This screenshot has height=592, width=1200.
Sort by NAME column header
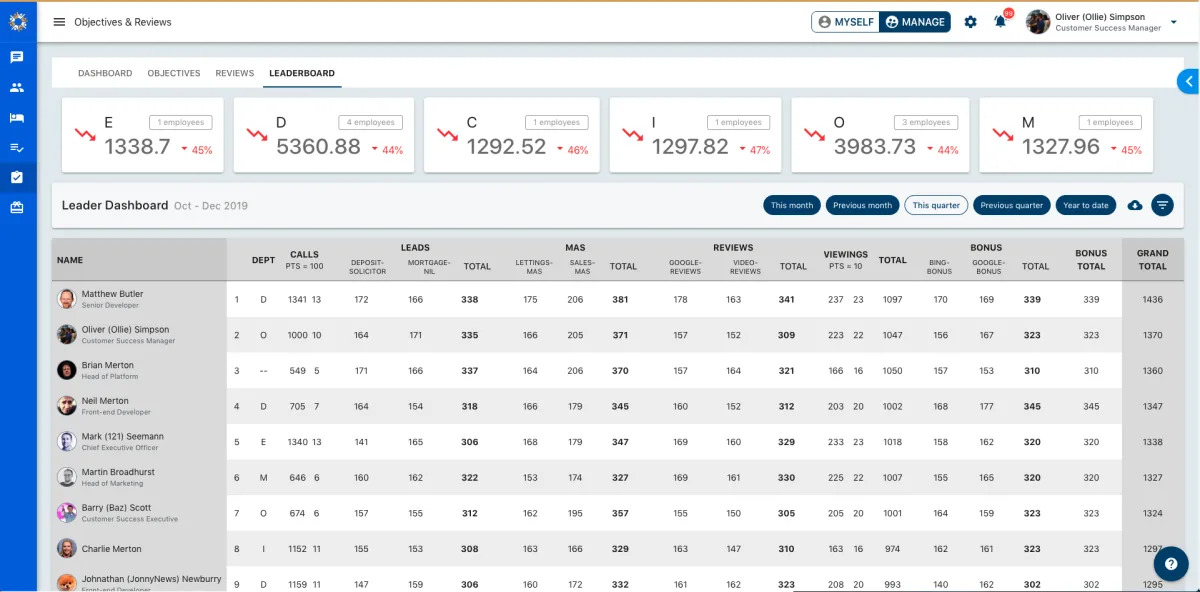[70, 260]
